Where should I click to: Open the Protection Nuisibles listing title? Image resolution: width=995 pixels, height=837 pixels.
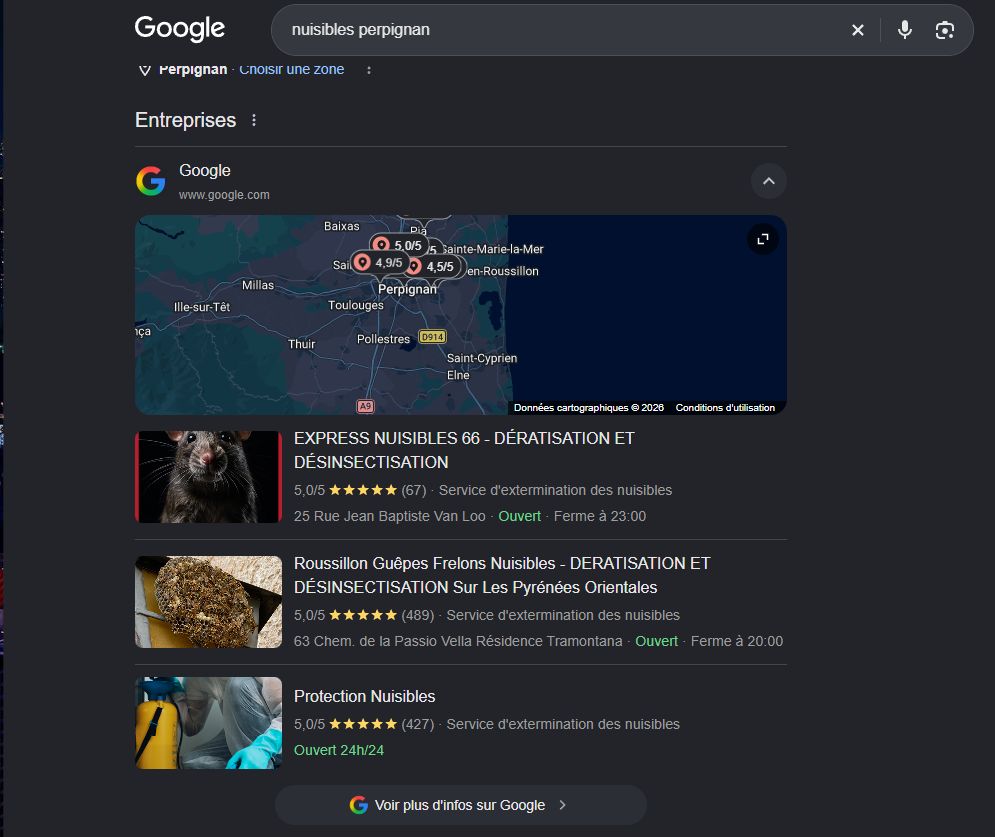tap(364, 696)
